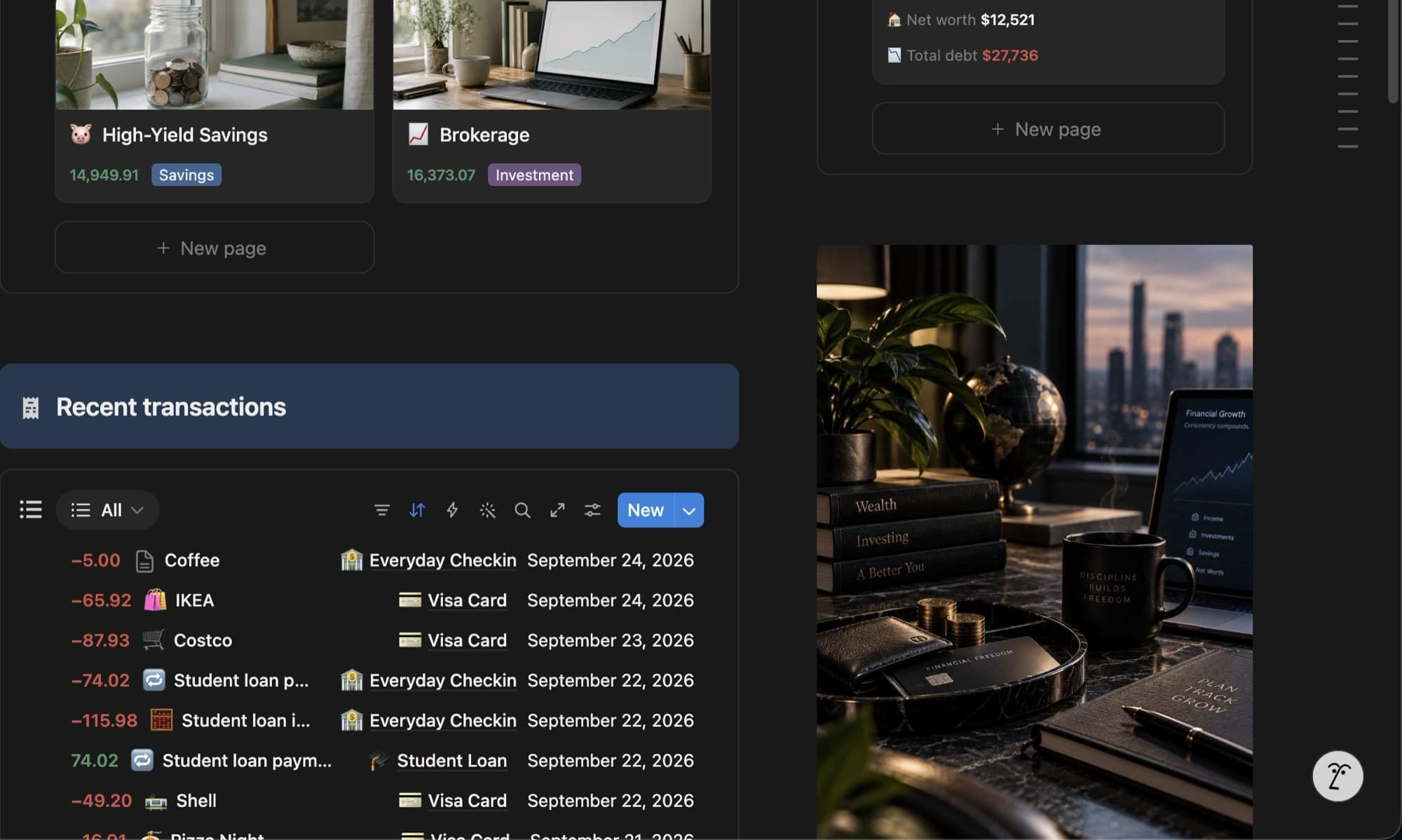Expand transactions view to full page

[x=557, y=510]
